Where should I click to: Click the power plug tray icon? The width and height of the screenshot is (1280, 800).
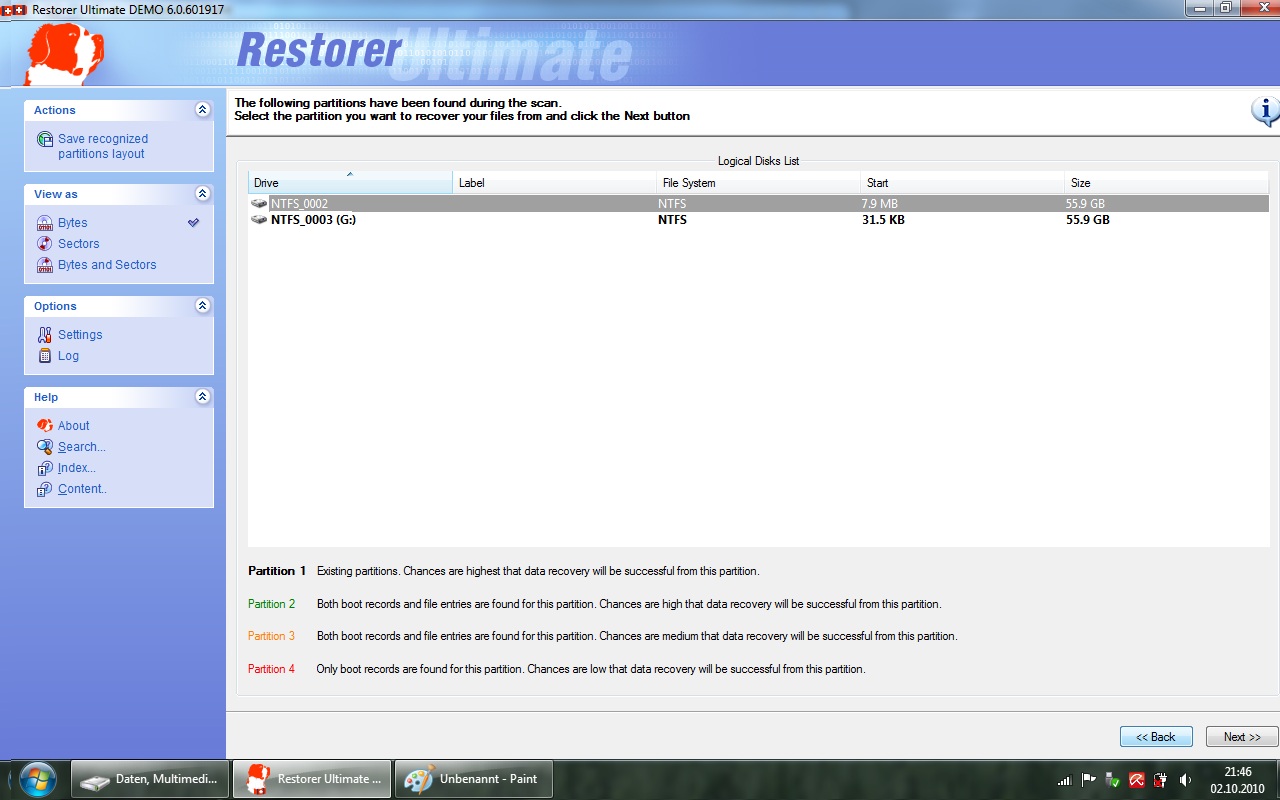tap(1160, 780)
